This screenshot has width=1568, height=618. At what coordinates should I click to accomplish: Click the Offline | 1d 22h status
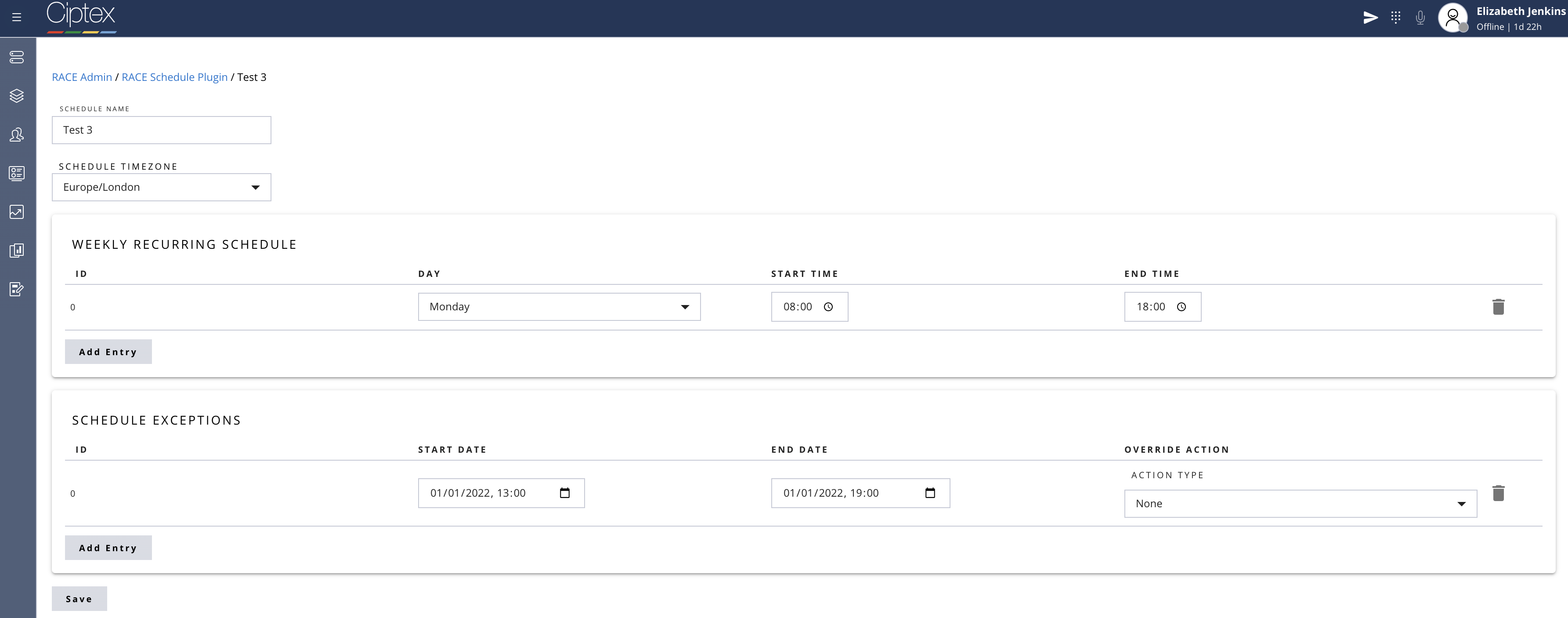1509,27
